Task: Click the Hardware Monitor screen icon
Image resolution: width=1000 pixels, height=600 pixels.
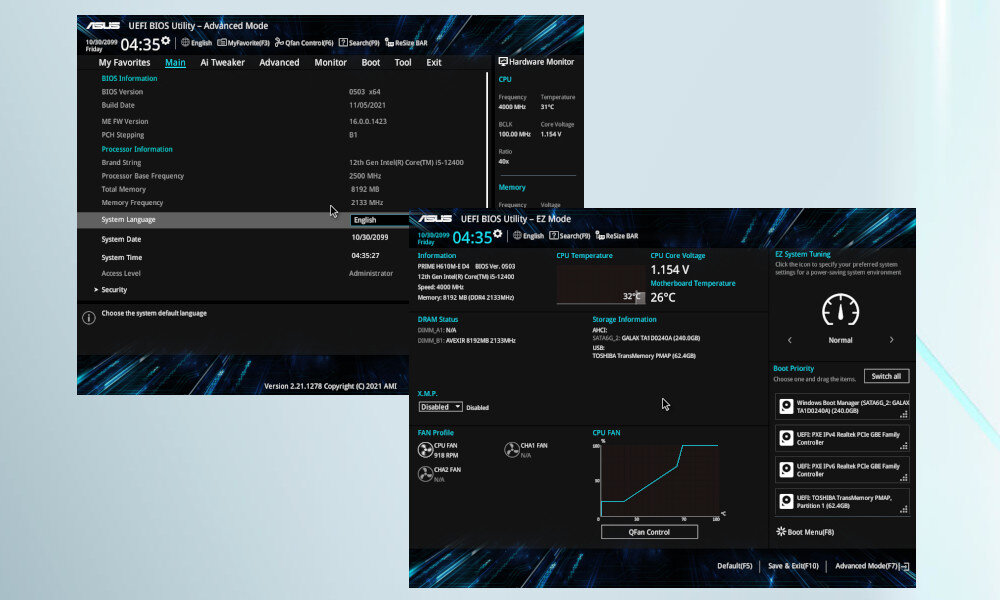Action: tap(503, 61)
